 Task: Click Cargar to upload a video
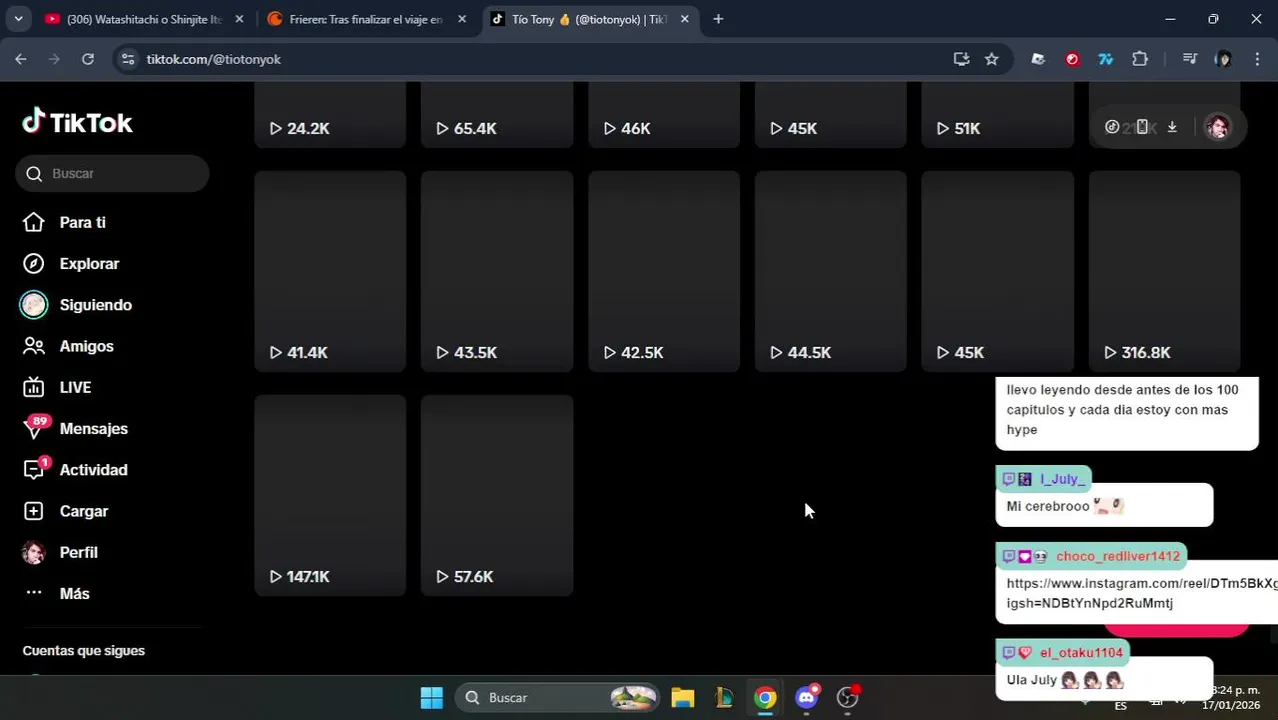(83, 511)
